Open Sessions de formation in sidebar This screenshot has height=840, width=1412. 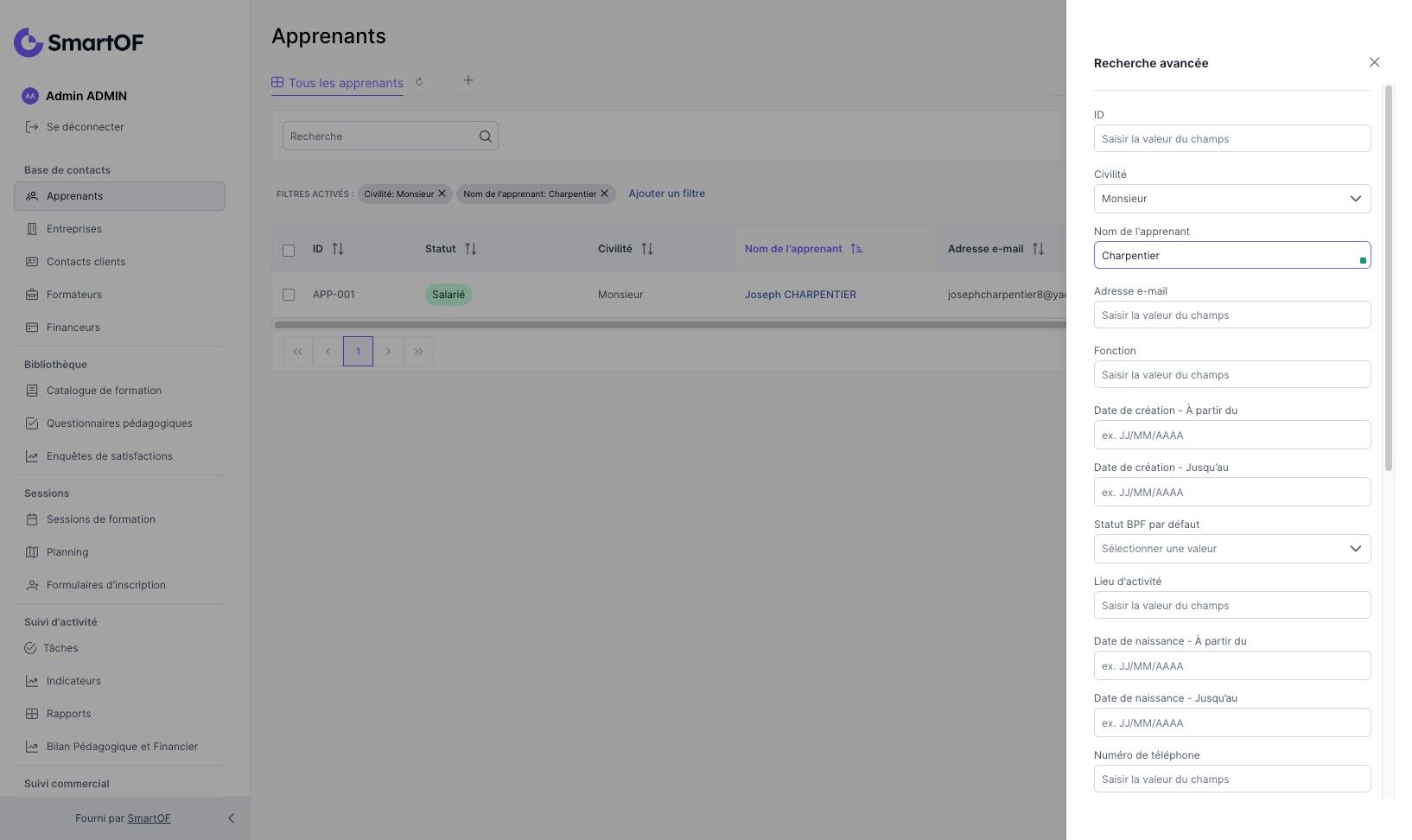point(119,519)
